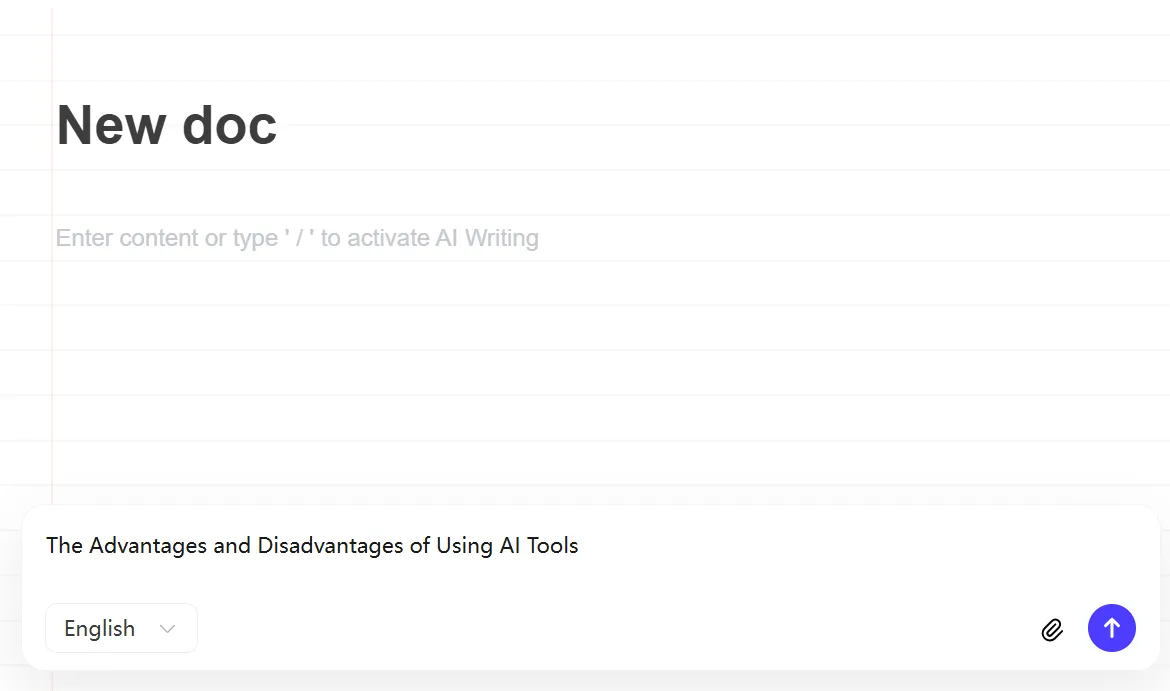Click blank area between English dropdown and paperclip
1170x691 pixels.
(600, 629)
